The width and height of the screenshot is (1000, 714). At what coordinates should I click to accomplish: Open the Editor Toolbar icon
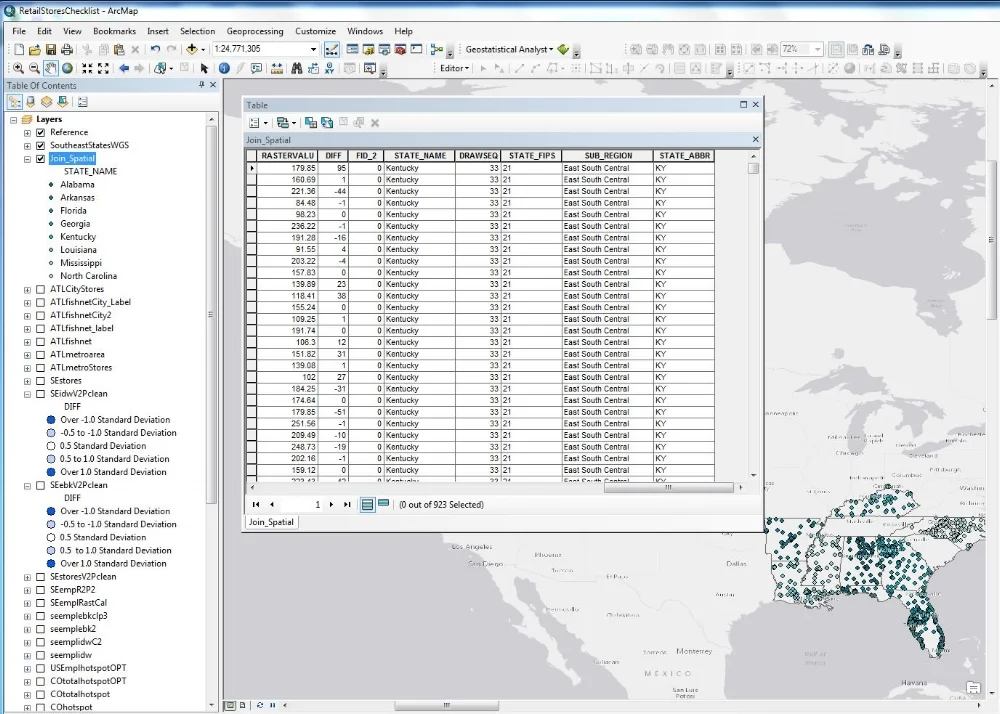pyautogui.click(x=332, y=49)
